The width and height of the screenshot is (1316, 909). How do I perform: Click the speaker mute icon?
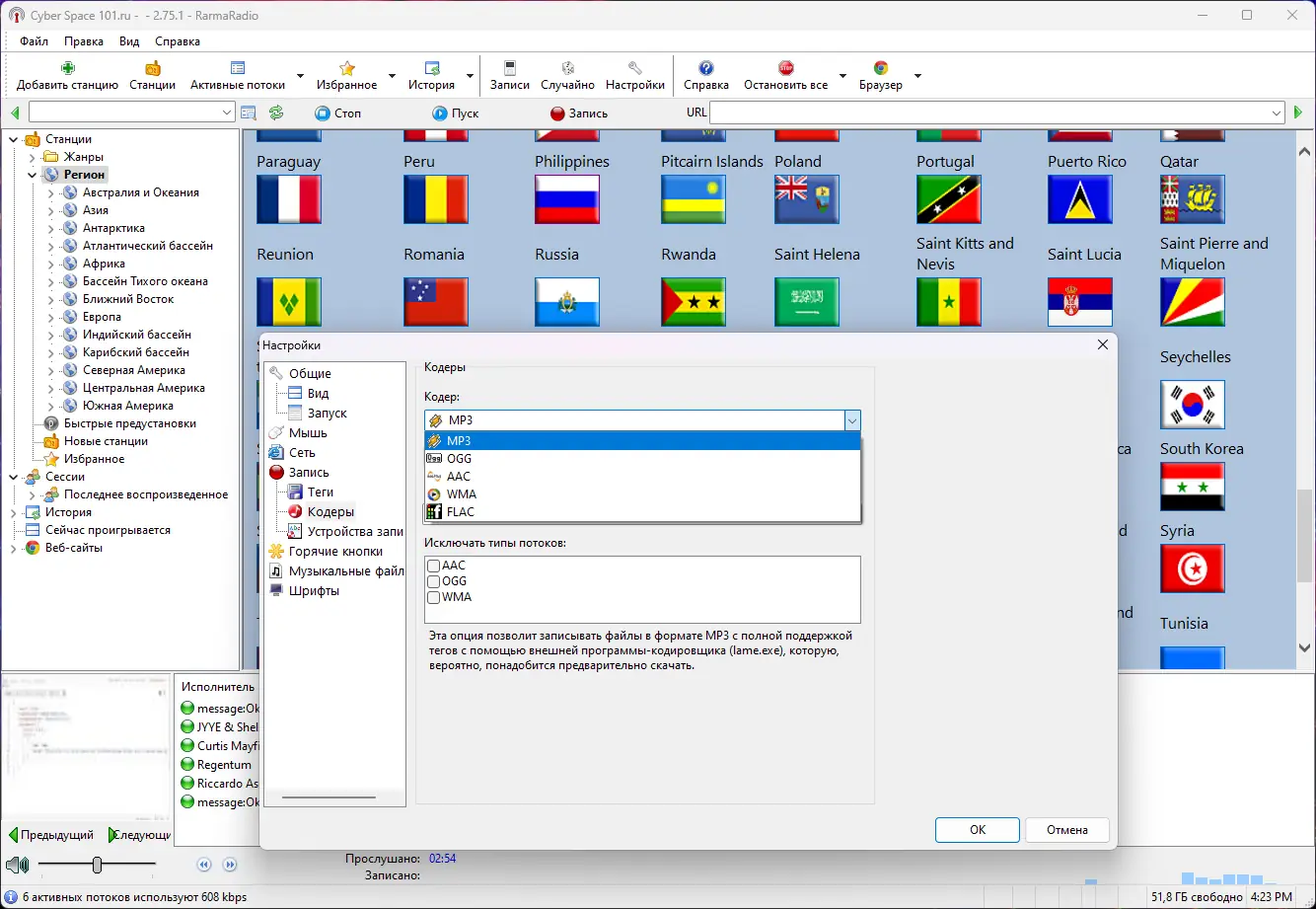click(x=17, y=866)
